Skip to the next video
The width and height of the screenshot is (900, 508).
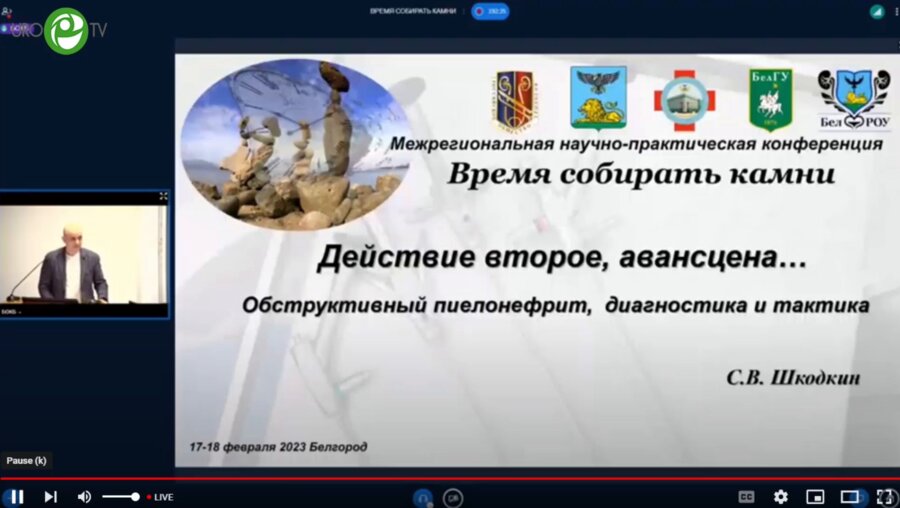point(51,497)
